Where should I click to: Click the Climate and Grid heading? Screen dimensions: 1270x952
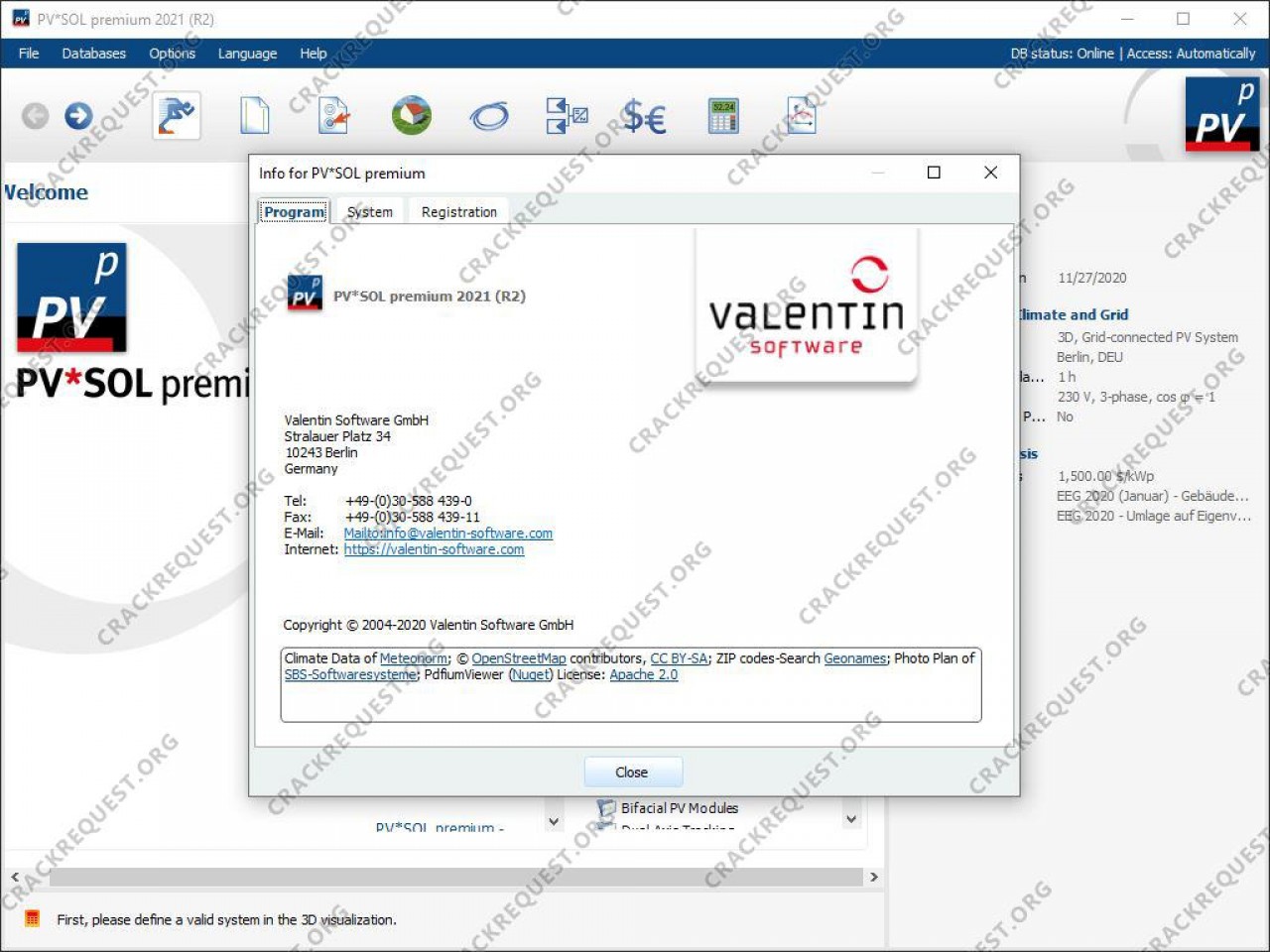coord(1074,314)
